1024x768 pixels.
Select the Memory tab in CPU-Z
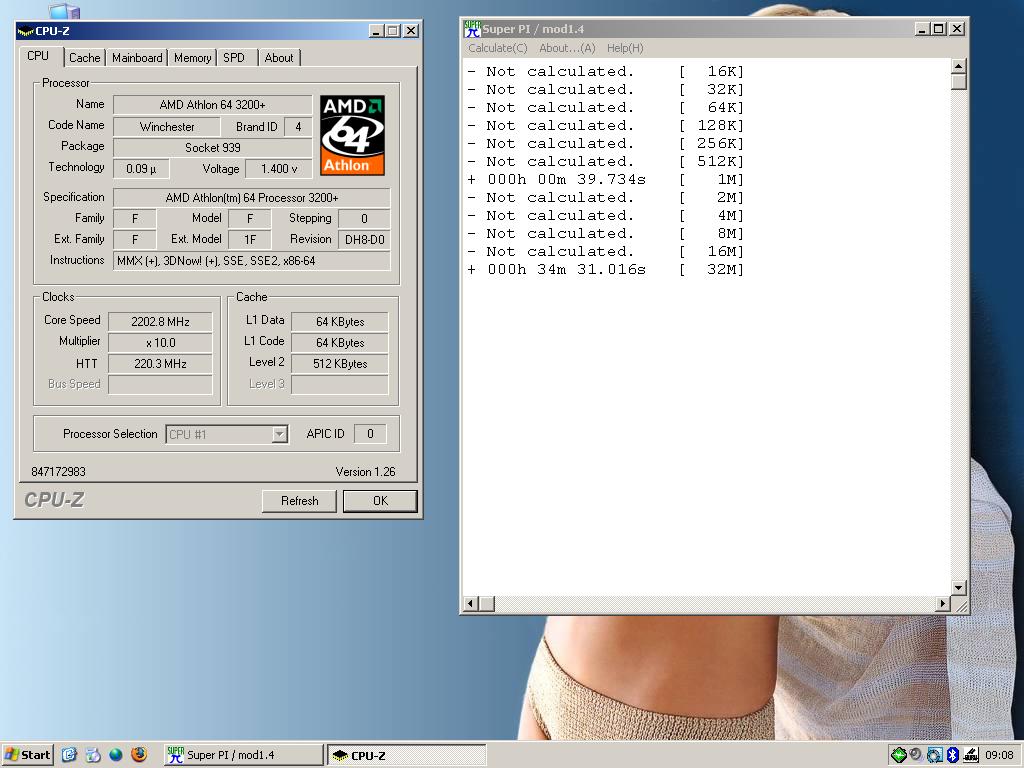193,57
